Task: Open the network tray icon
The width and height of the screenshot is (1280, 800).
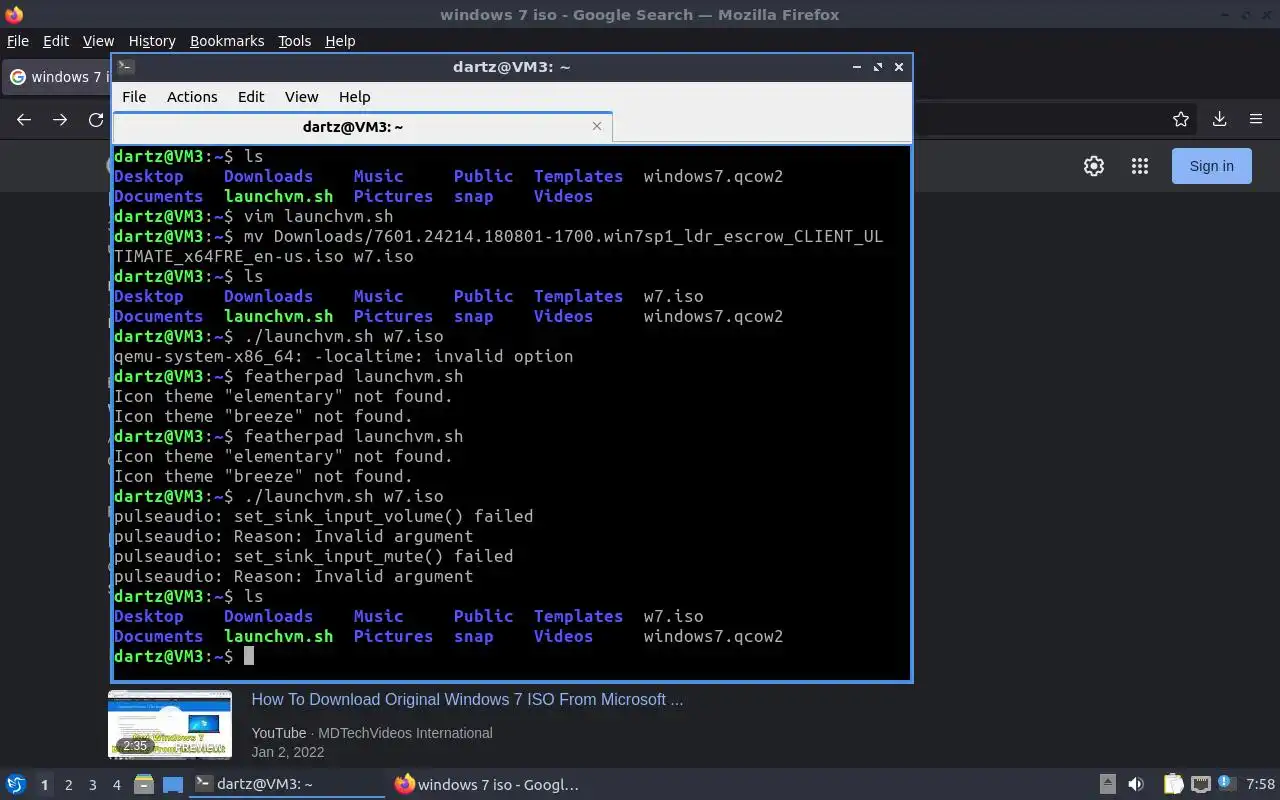Action: point(1201,784)
